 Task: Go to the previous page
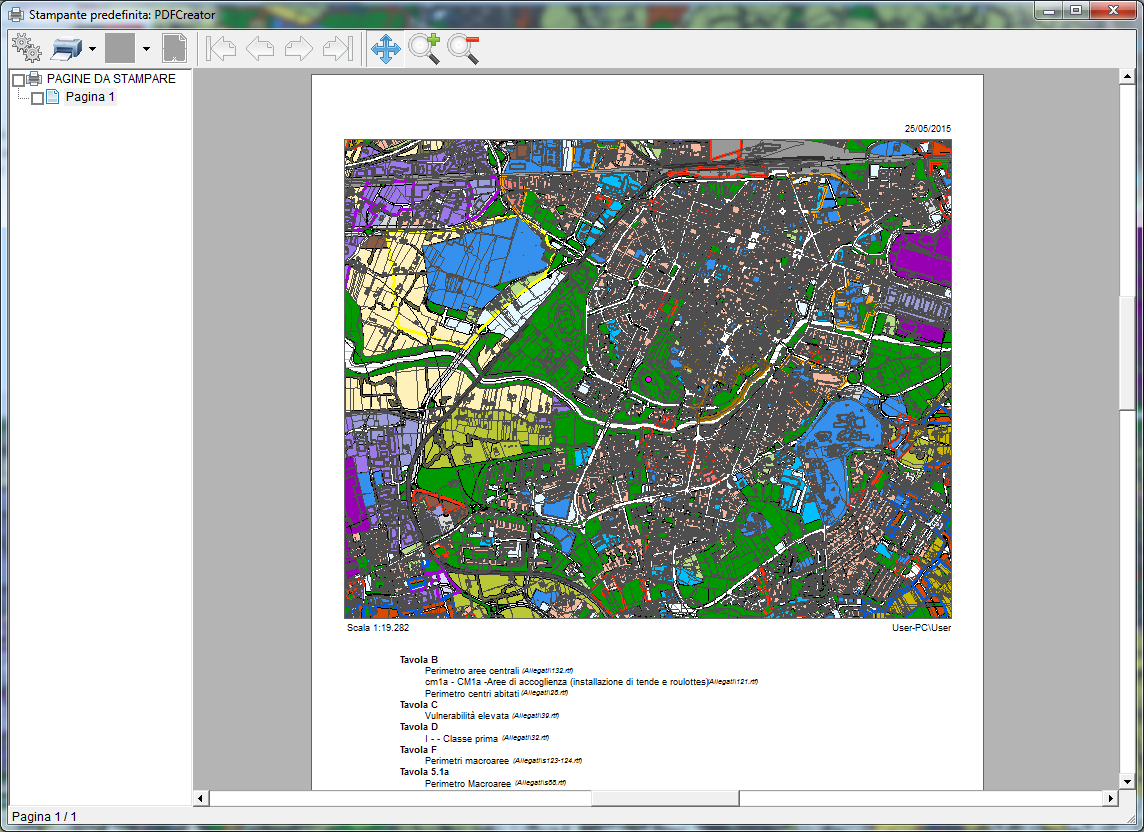(x=260, y=49)
